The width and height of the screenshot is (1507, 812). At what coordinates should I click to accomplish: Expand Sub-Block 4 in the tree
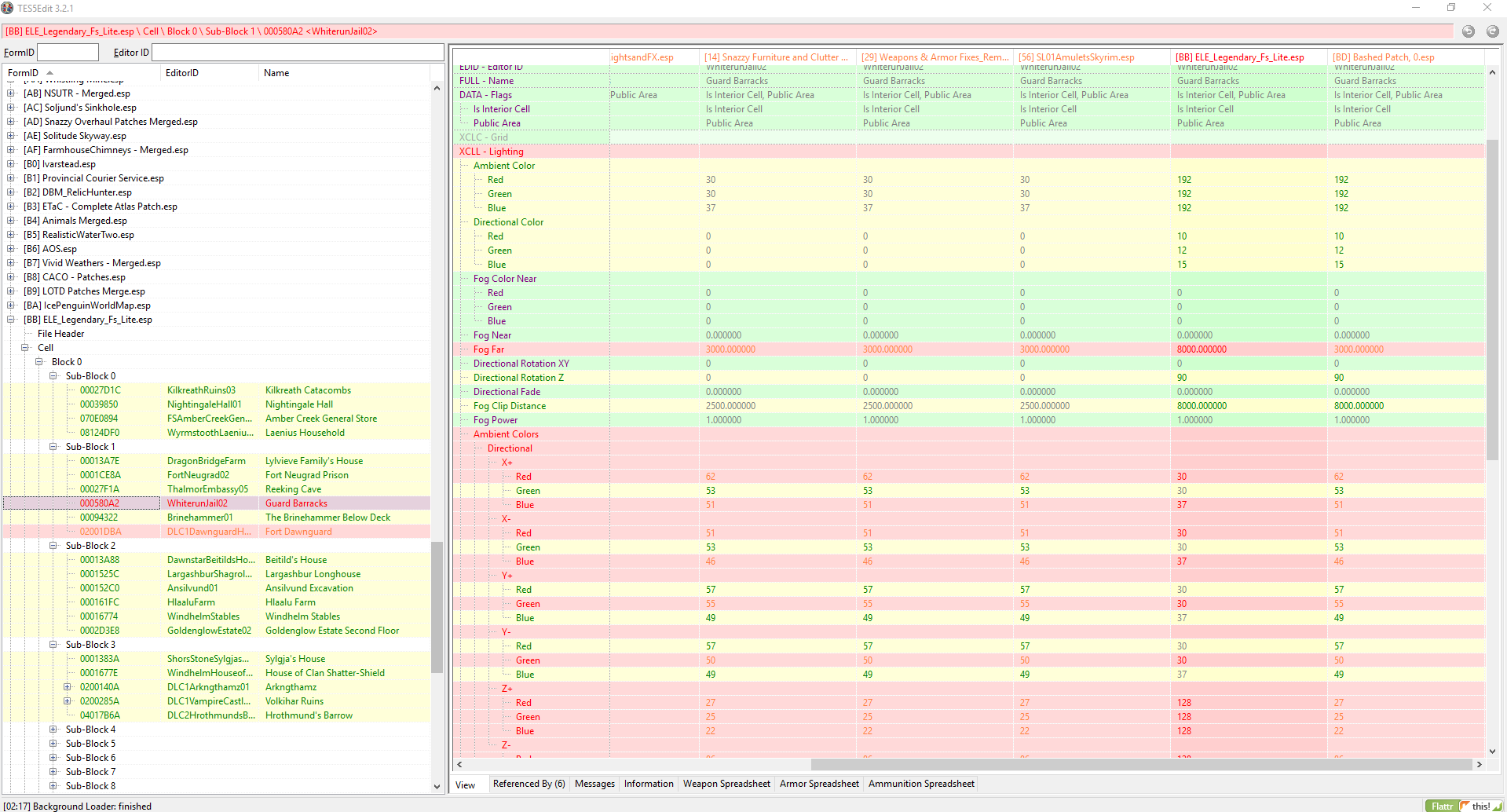(53, 730)
